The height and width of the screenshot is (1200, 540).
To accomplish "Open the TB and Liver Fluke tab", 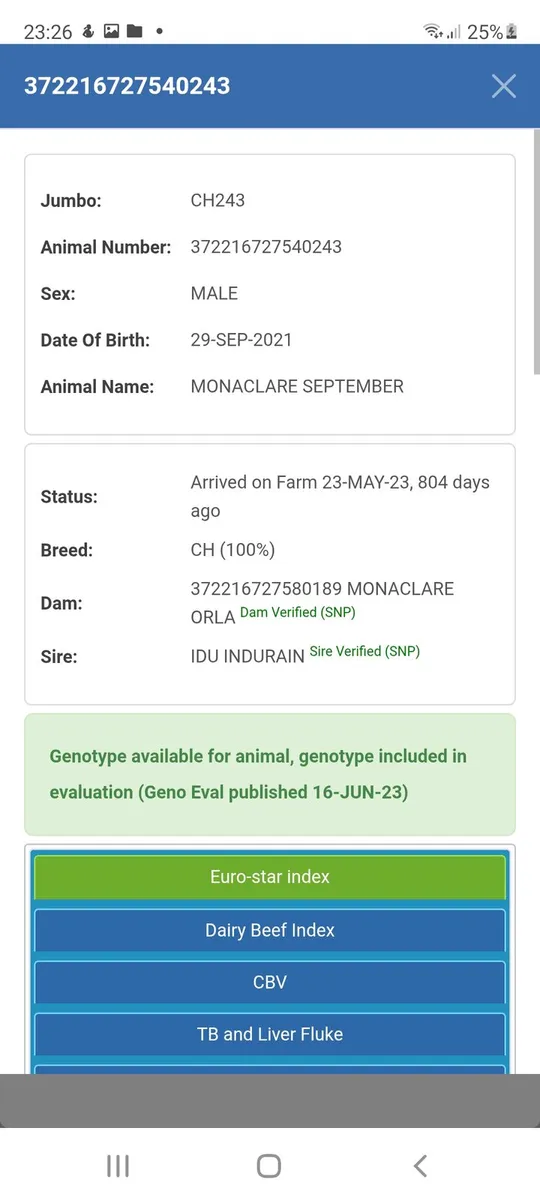I will coord(270,1034).
